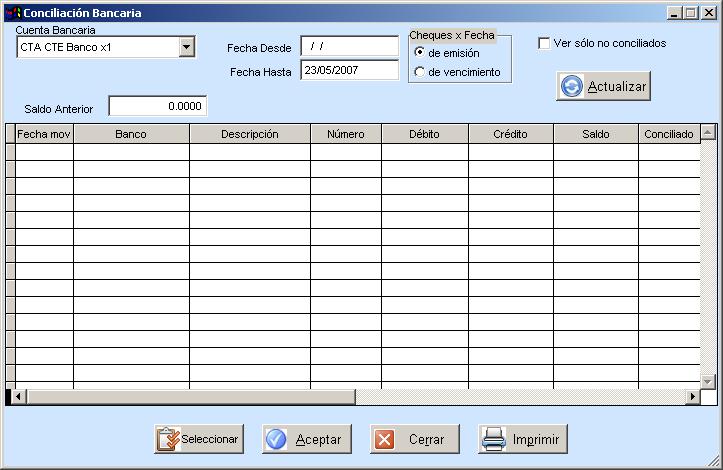Screen dimensions: 723x470
Task: Click the 'Débito' column header
Action: (424, 134)
